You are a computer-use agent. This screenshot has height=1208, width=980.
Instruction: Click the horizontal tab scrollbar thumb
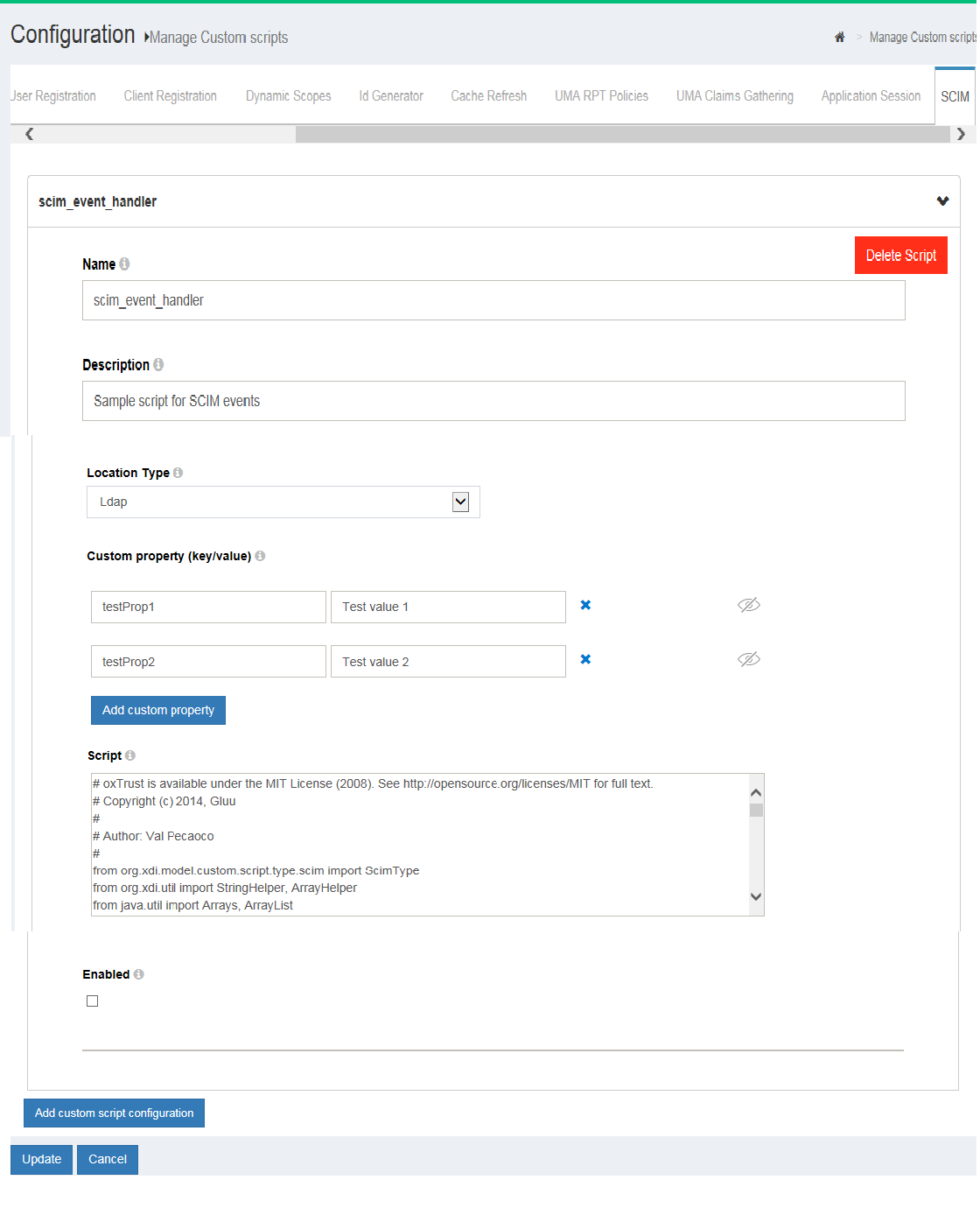pos(621,134)
